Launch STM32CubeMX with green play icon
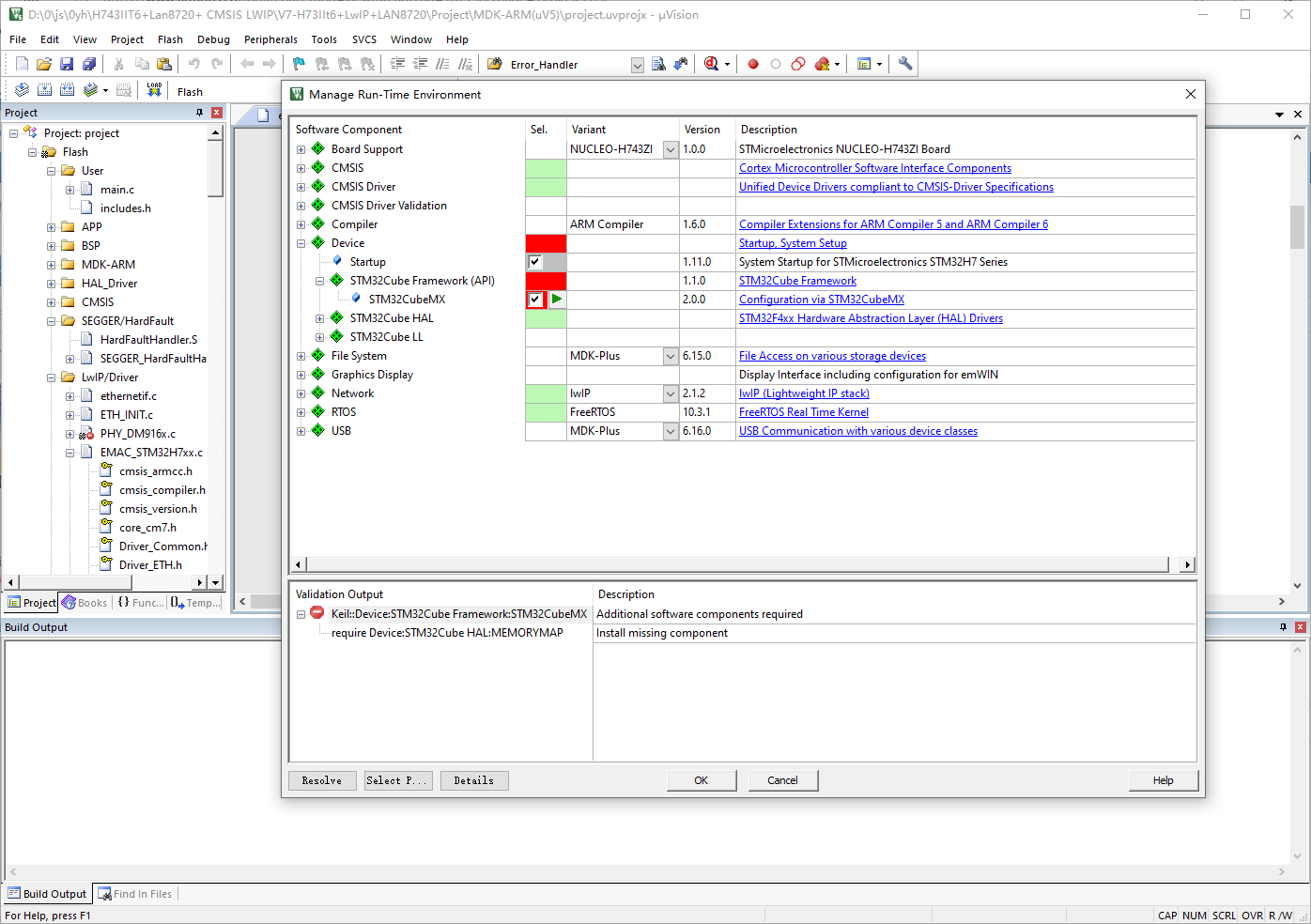 (x=557, y=300)
